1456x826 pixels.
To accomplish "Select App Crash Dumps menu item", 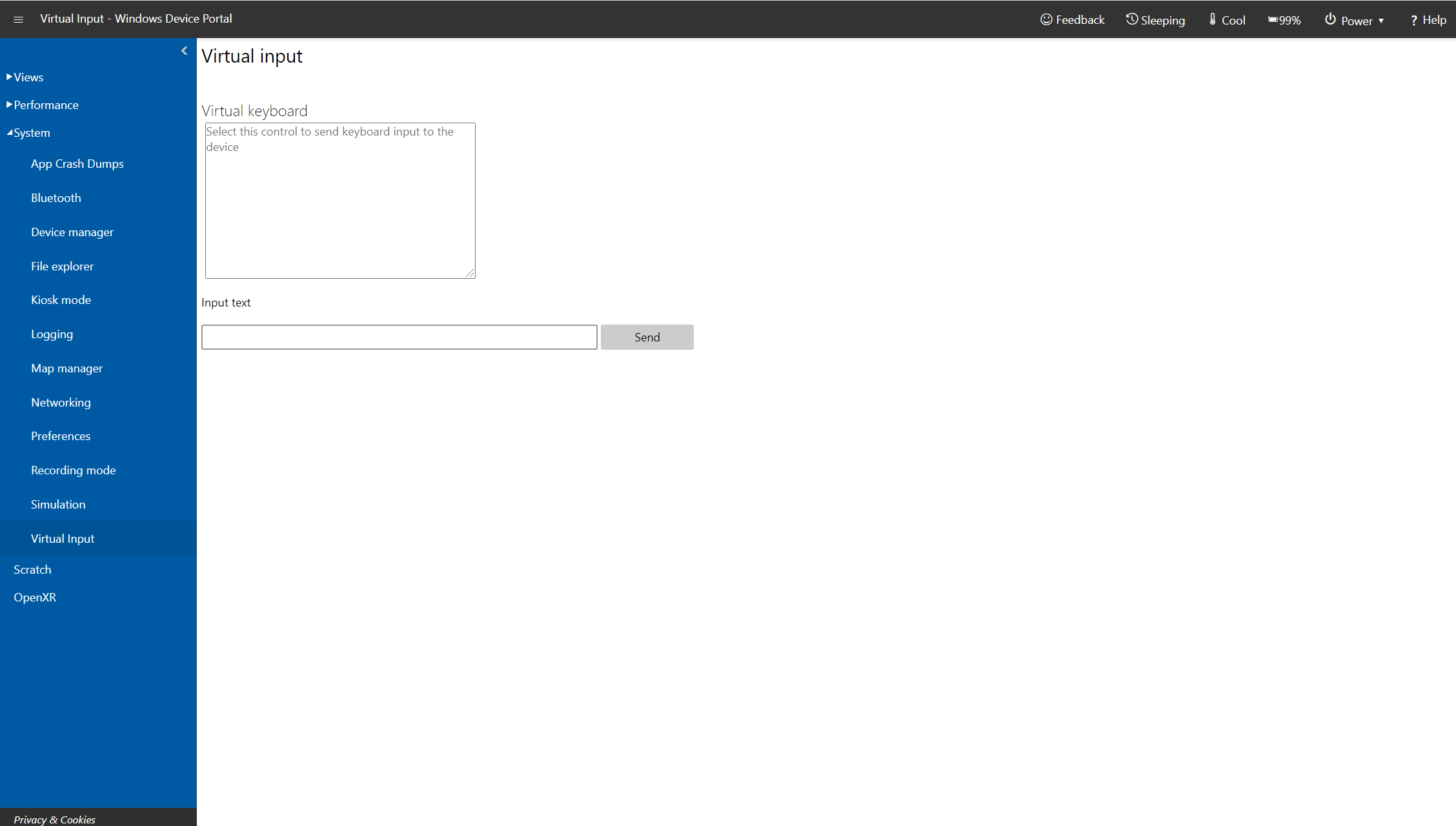I will (78, 163).
